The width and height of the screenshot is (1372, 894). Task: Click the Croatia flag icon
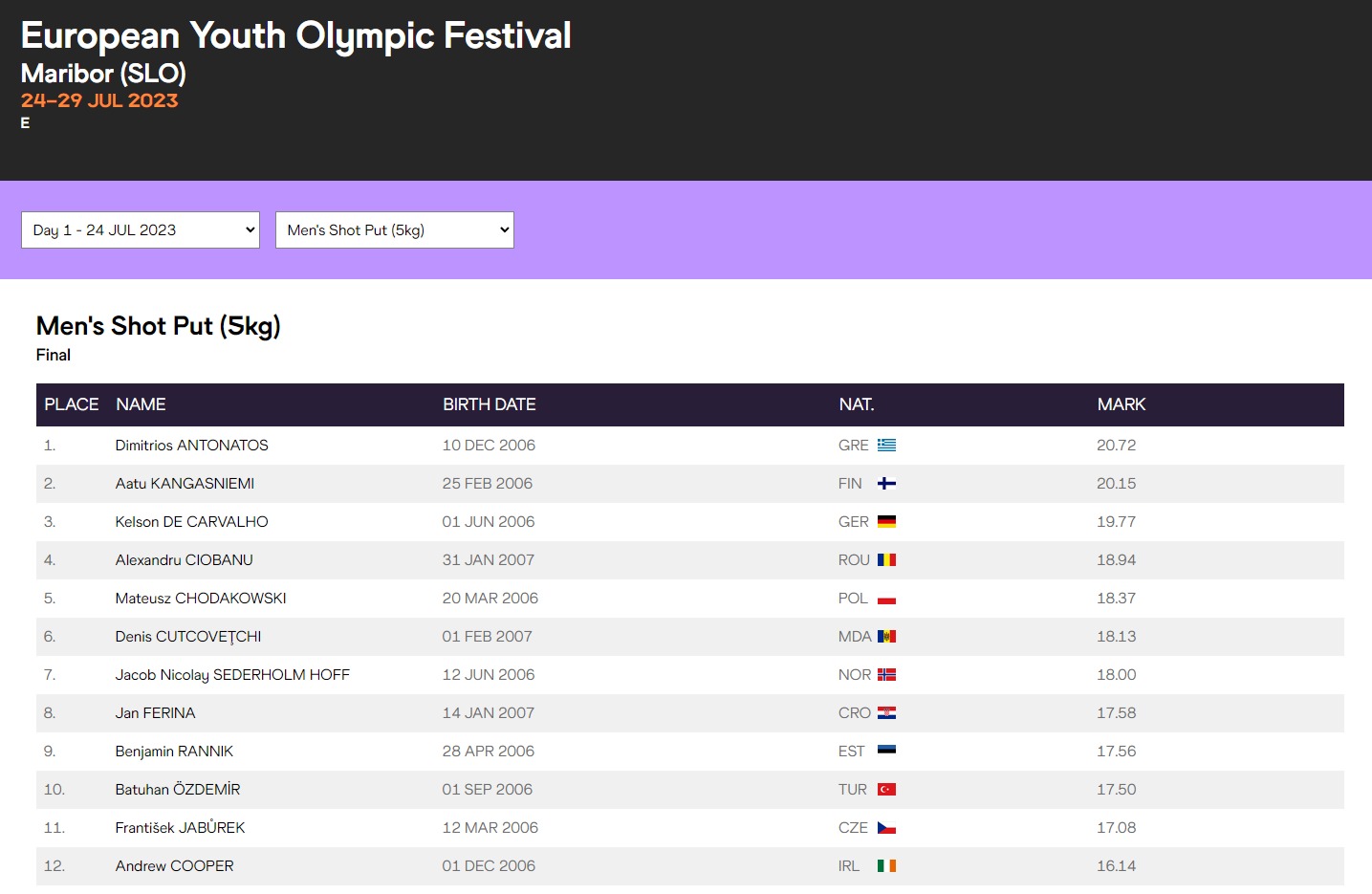coord(886,712)
